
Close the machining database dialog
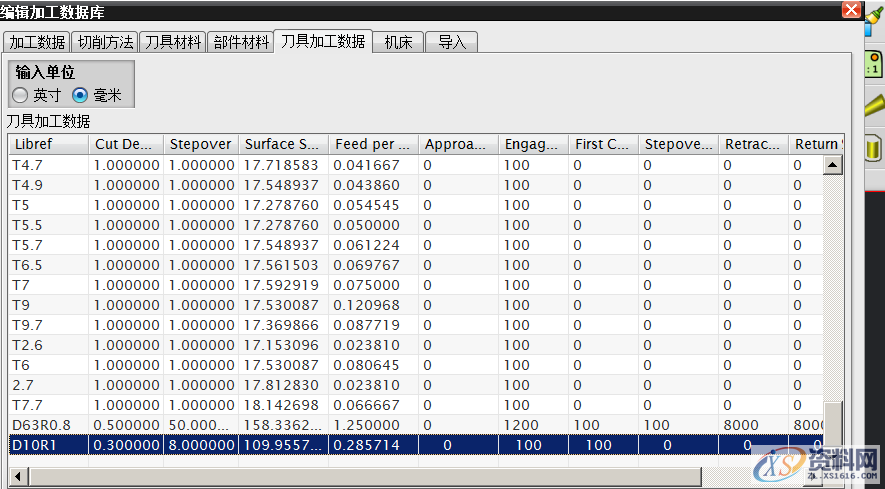click(x=851, y=10)
